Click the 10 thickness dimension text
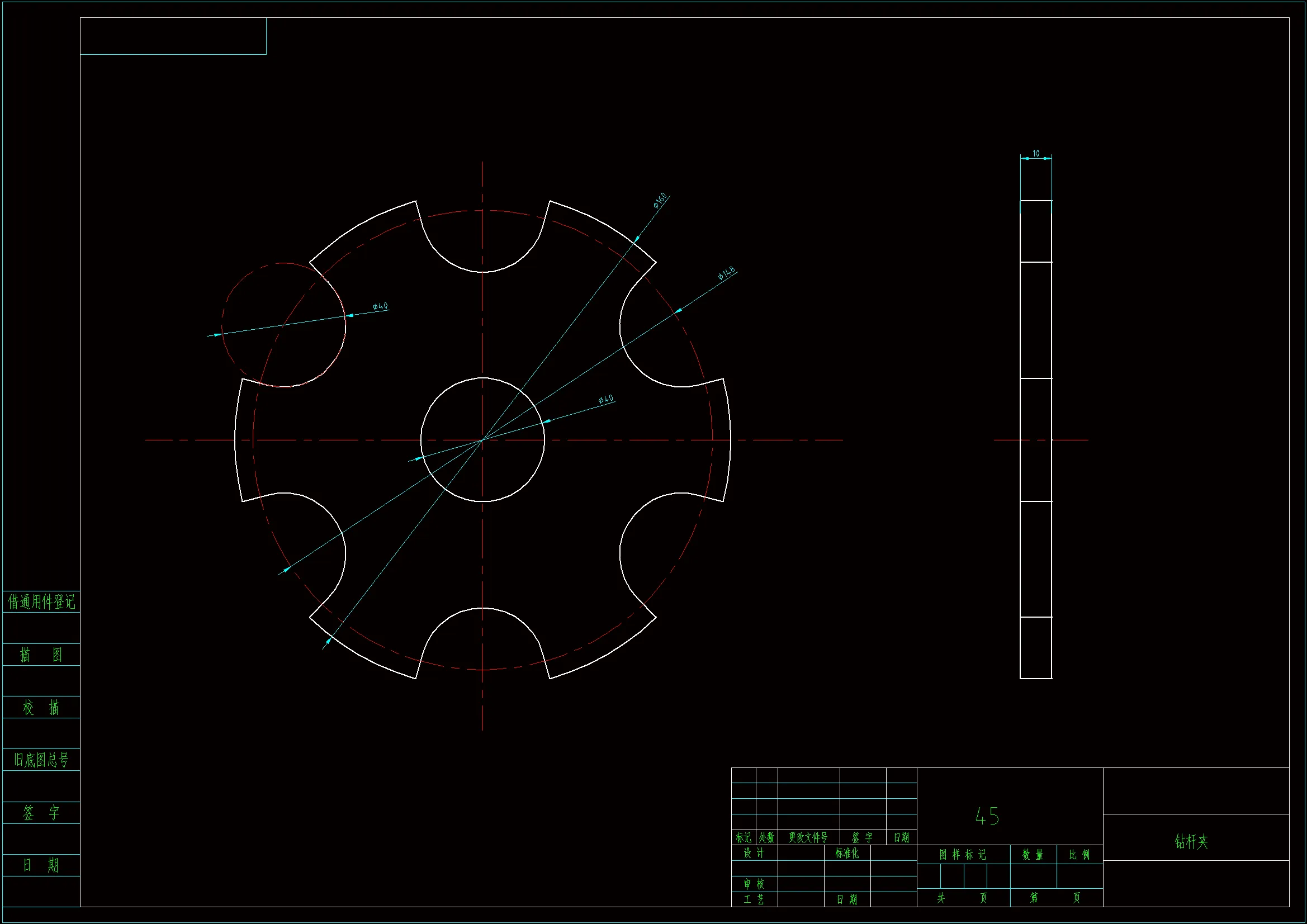Image resolution: width=1307 pixels, height=924 pixels. click(1035, 154)
